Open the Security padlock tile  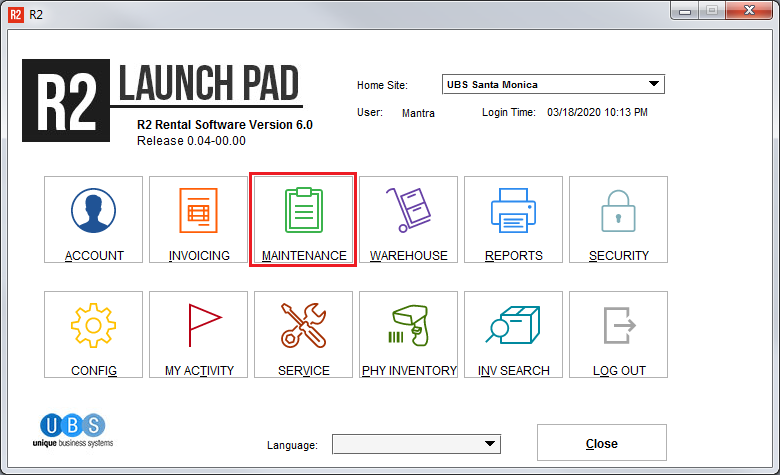click(618, 219)
